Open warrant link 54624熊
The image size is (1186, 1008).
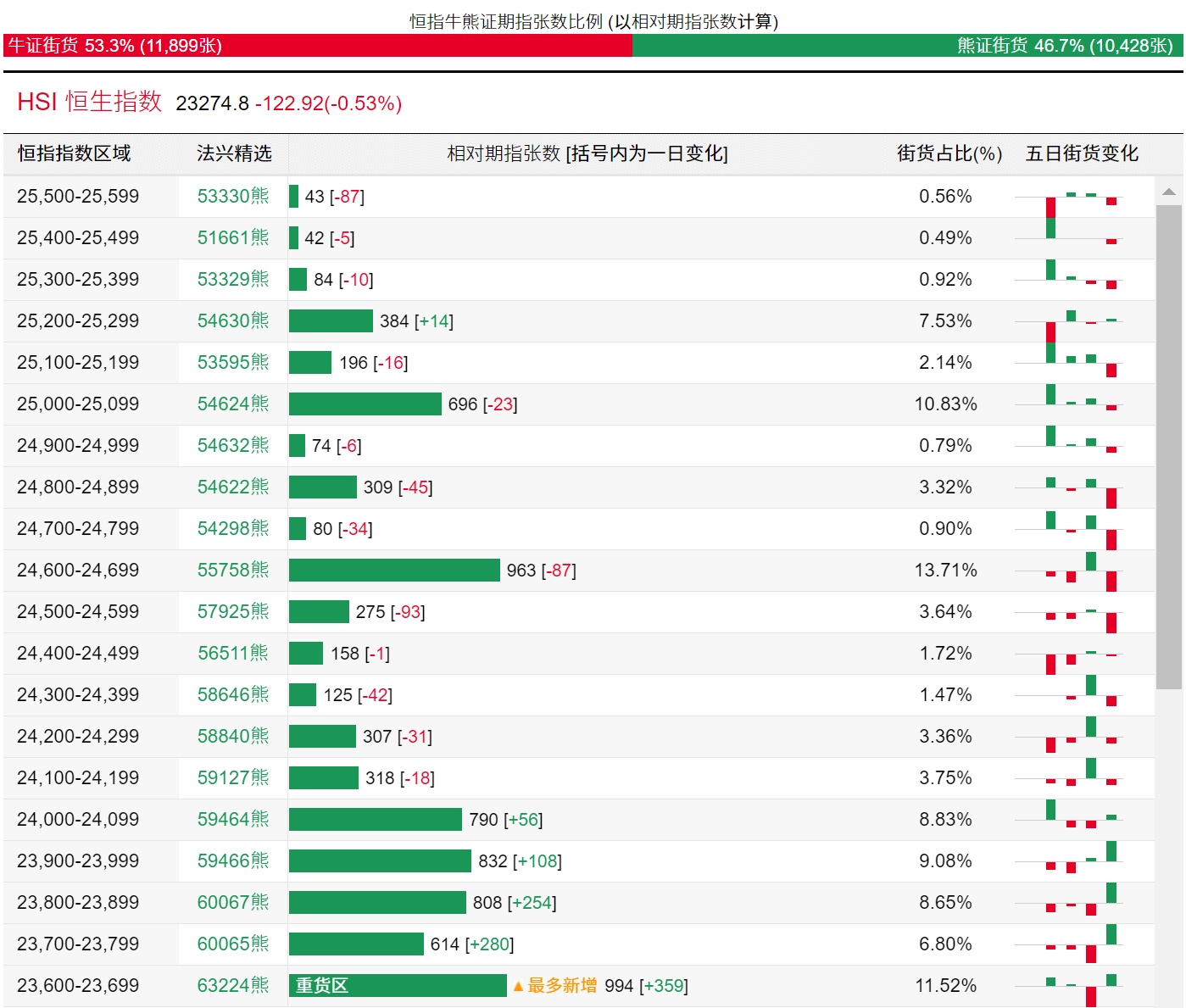tap(233, 404)
